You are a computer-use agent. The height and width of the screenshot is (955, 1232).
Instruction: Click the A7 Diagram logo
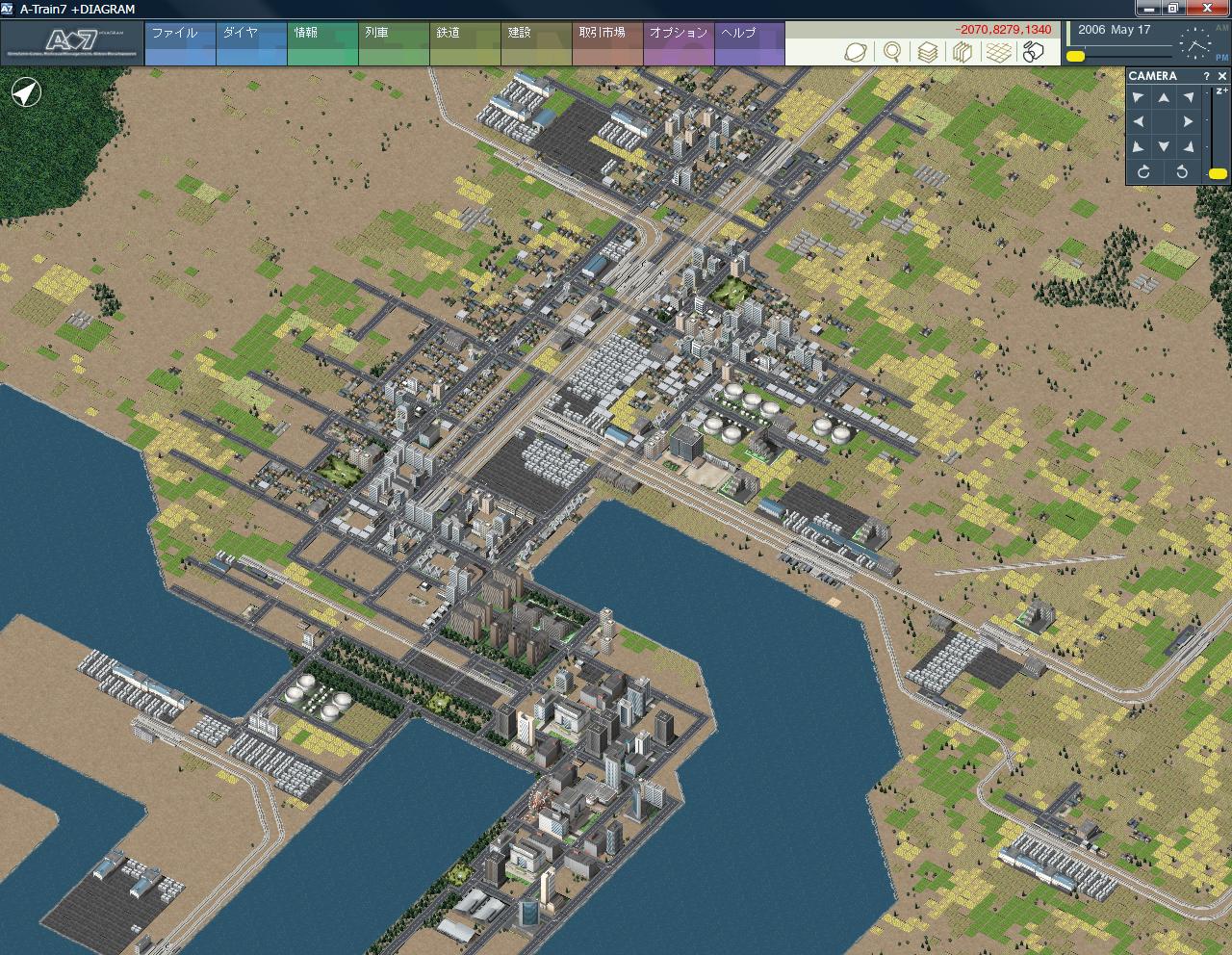(72, 44)
